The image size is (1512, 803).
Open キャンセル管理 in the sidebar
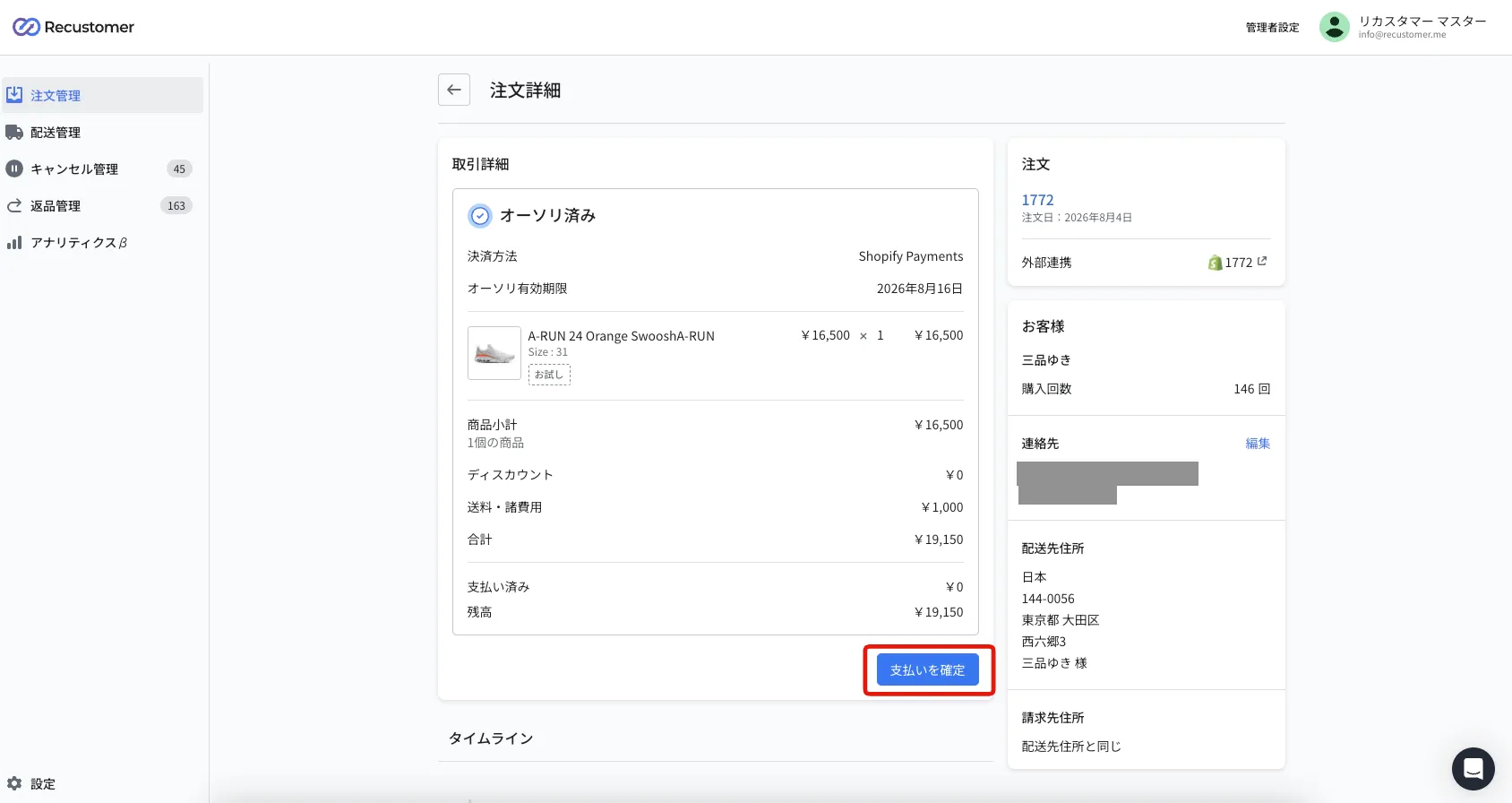(x=102, y=168)
